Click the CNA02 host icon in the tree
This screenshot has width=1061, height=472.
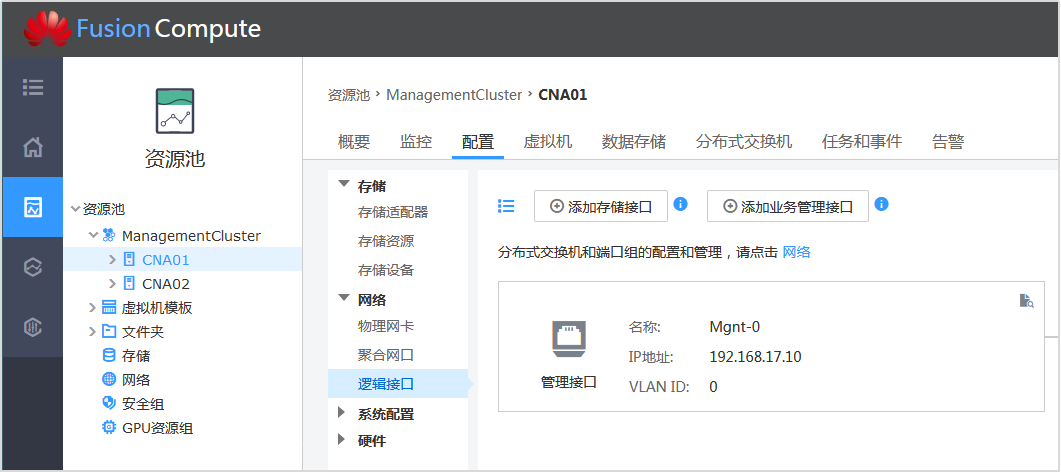coord(129,284)
